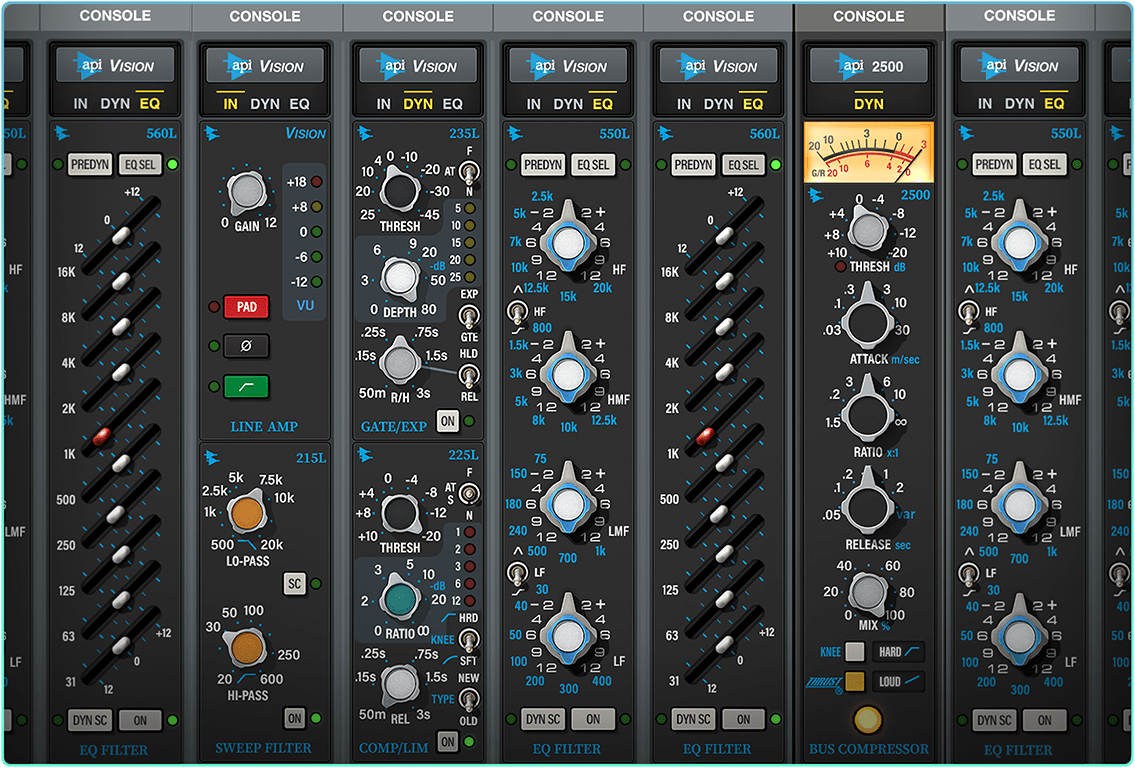This screenshot has width=1135, height=768.
Task: Select the HARD knee curve on the 2500
Action: click(x=898, y=651)
